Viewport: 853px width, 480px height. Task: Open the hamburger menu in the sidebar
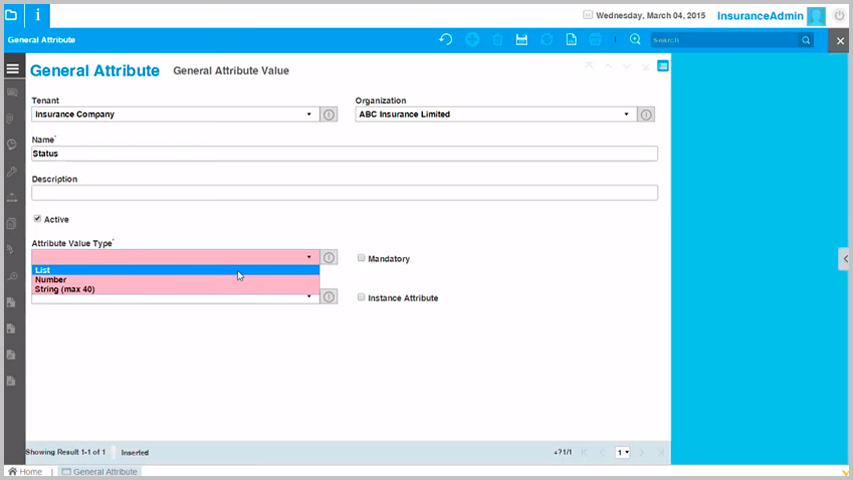point(13,69)
